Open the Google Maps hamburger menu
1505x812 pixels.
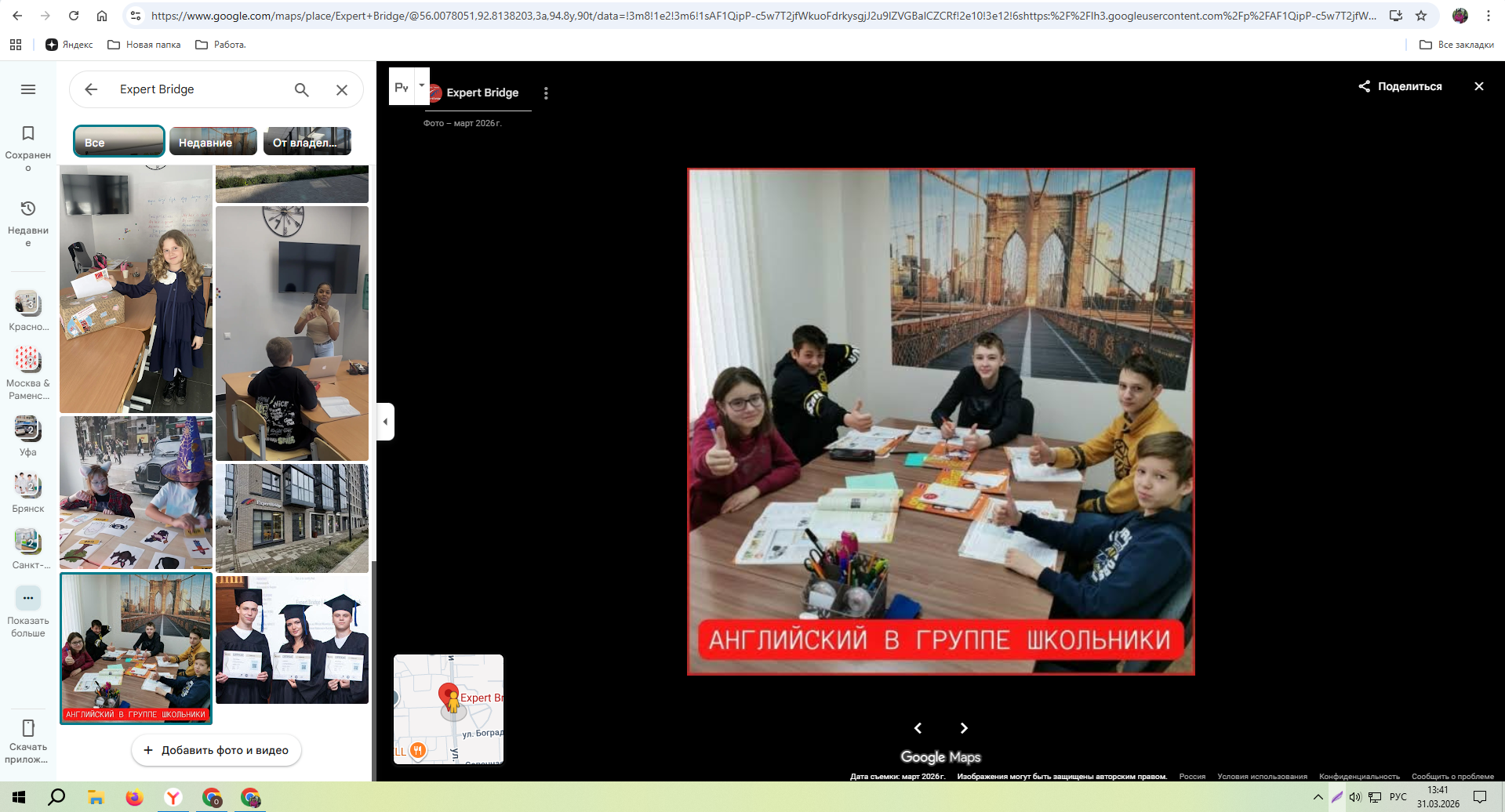tap(28, 89)
